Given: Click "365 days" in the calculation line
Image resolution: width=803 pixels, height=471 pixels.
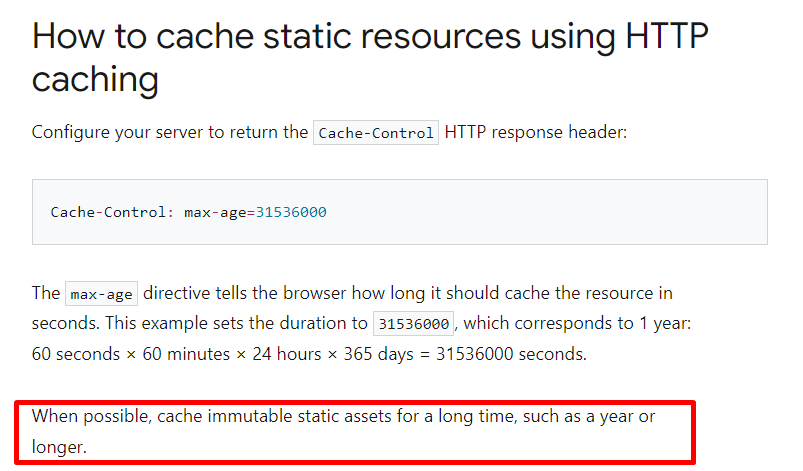Looking at the screenshot, I should (x=378, y=354).
